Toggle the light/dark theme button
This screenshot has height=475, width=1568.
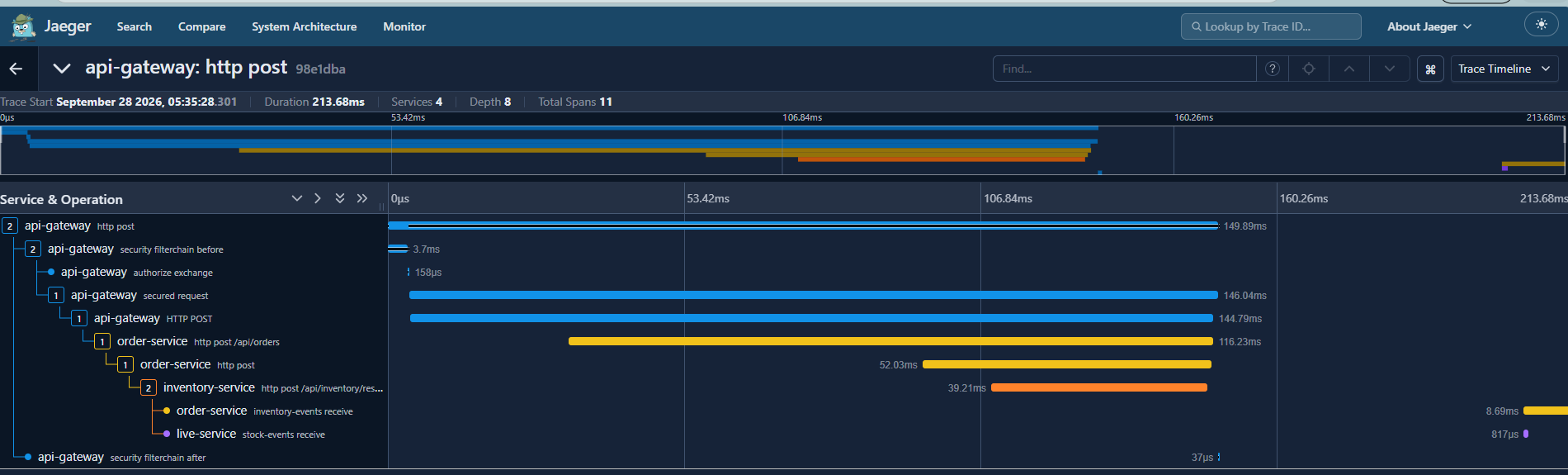[1541, 25]
